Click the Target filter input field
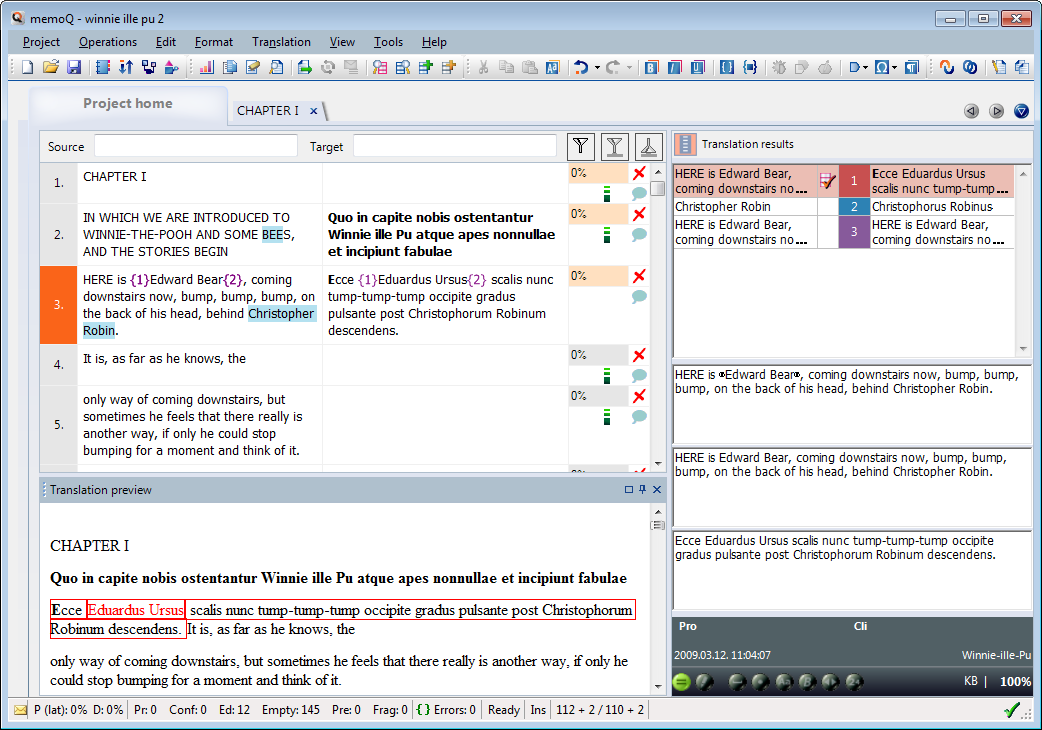The width and height of the screenshot is (1042, 730). tap(455, 146)
